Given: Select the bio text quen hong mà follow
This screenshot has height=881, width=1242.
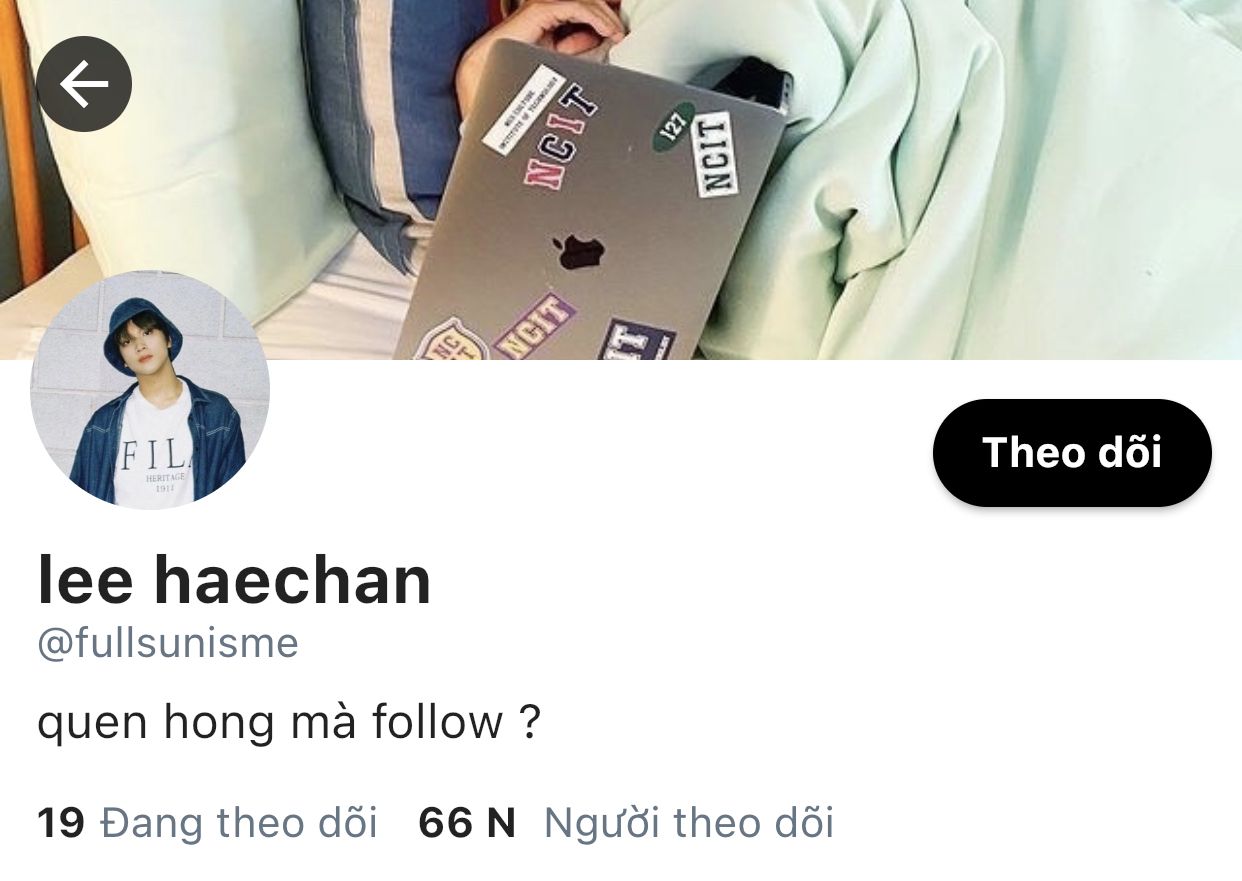Looking at the screenshot, I should 289,722.
